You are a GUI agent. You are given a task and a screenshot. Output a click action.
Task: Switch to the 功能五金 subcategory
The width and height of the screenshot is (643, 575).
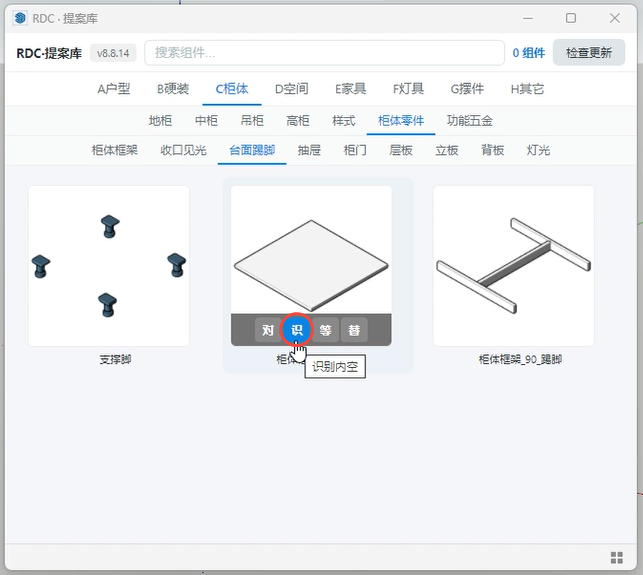tap(470, 121)
